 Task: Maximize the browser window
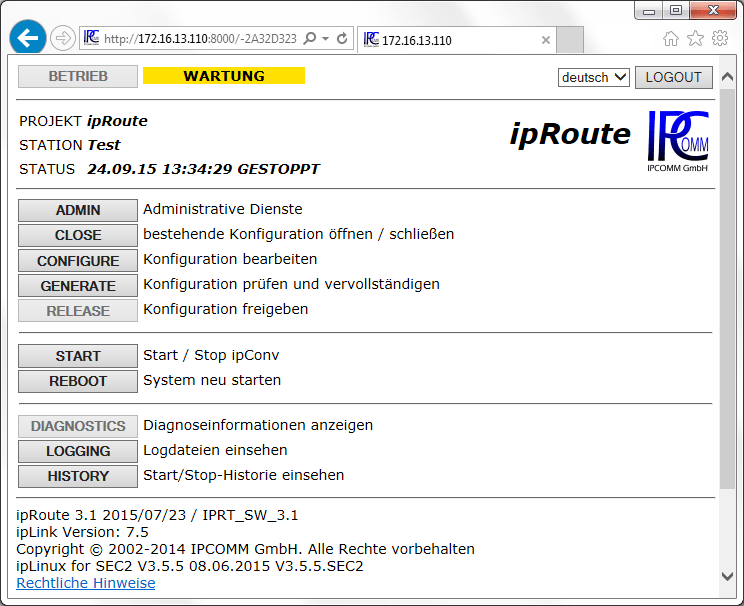point(676,10)
